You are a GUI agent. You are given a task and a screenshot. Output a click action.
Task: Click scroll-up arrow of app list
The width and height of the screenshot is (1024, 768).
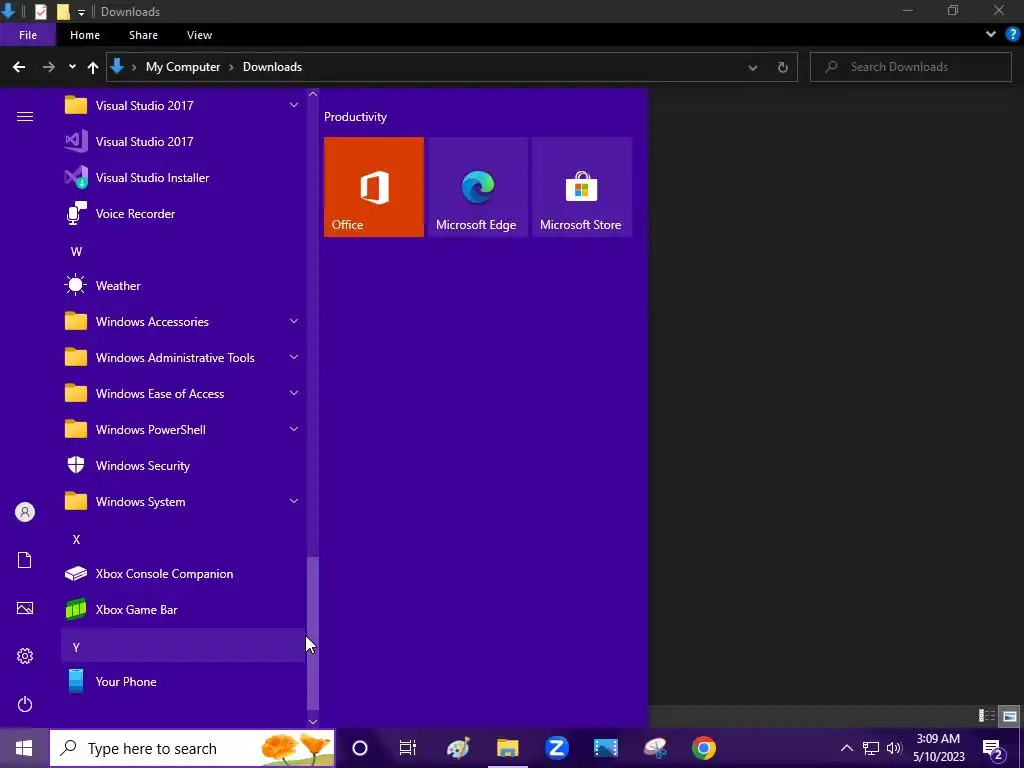click(313, 94)
